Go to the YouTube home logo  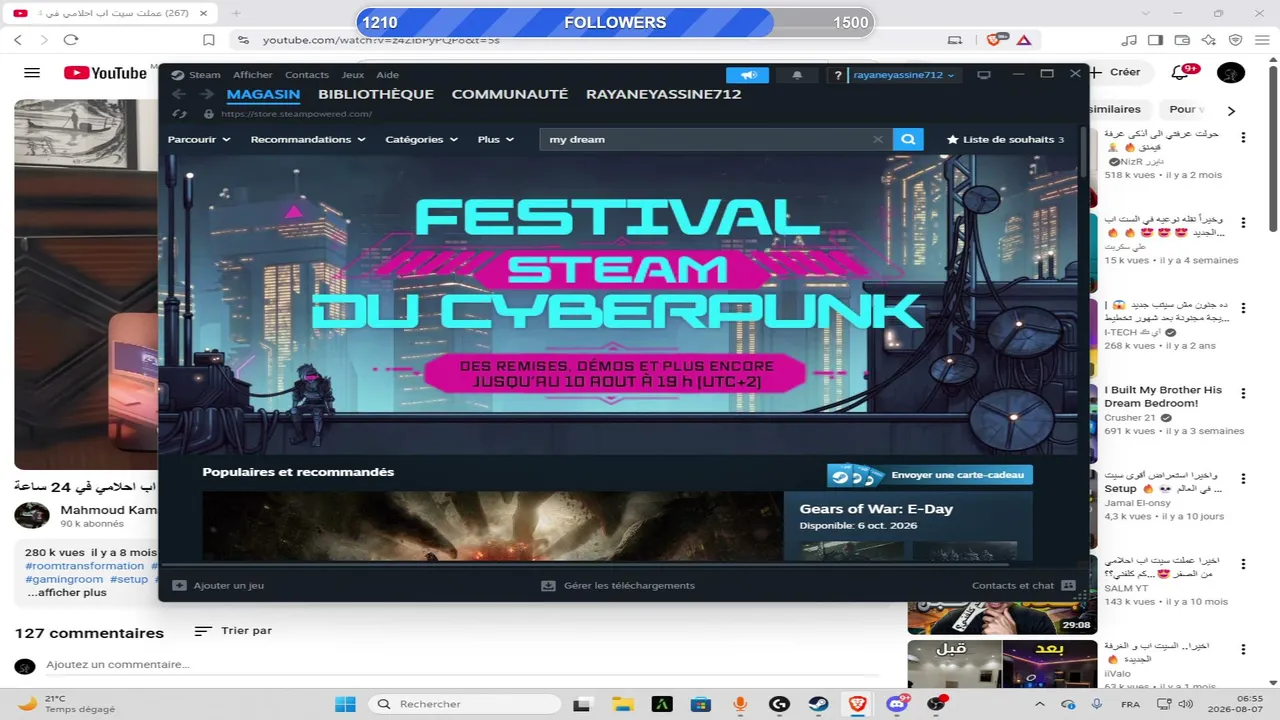point(105,73)
